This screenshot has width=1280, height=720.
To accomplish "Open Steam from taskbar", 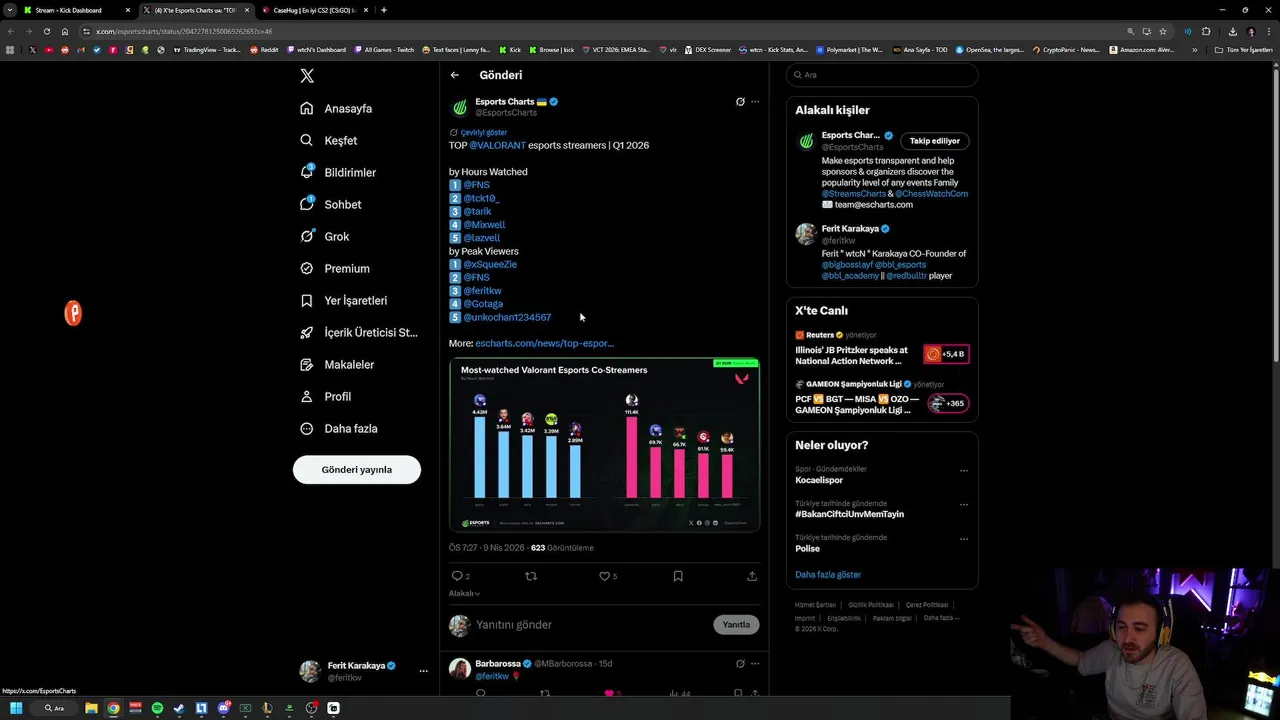I will tap(179, 708).
